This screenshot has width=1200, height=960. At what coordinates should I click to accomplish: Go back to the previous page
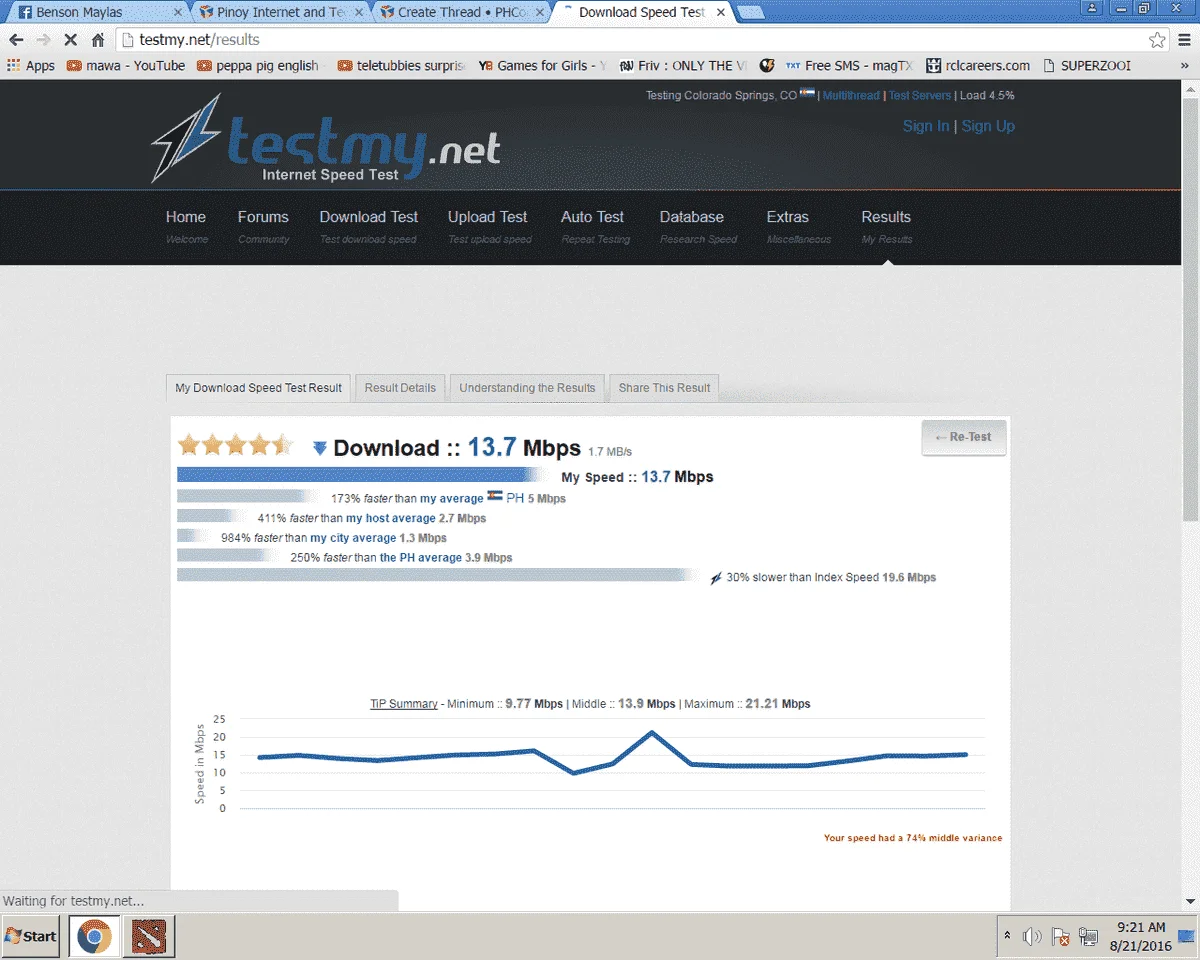coord(16,40)
